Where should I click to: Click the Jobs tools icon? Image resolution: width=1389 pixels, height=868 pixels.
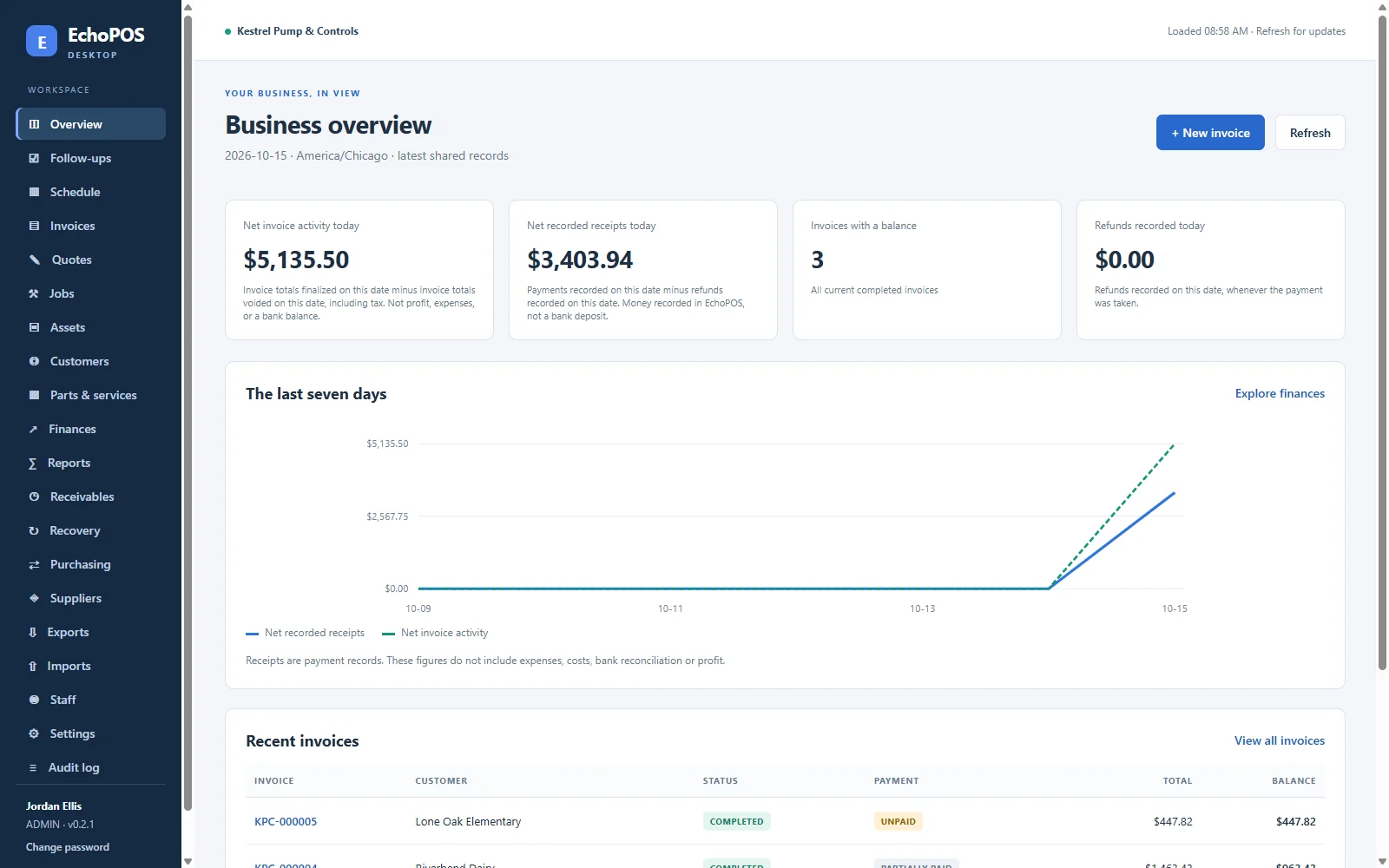tap(34, 293)
